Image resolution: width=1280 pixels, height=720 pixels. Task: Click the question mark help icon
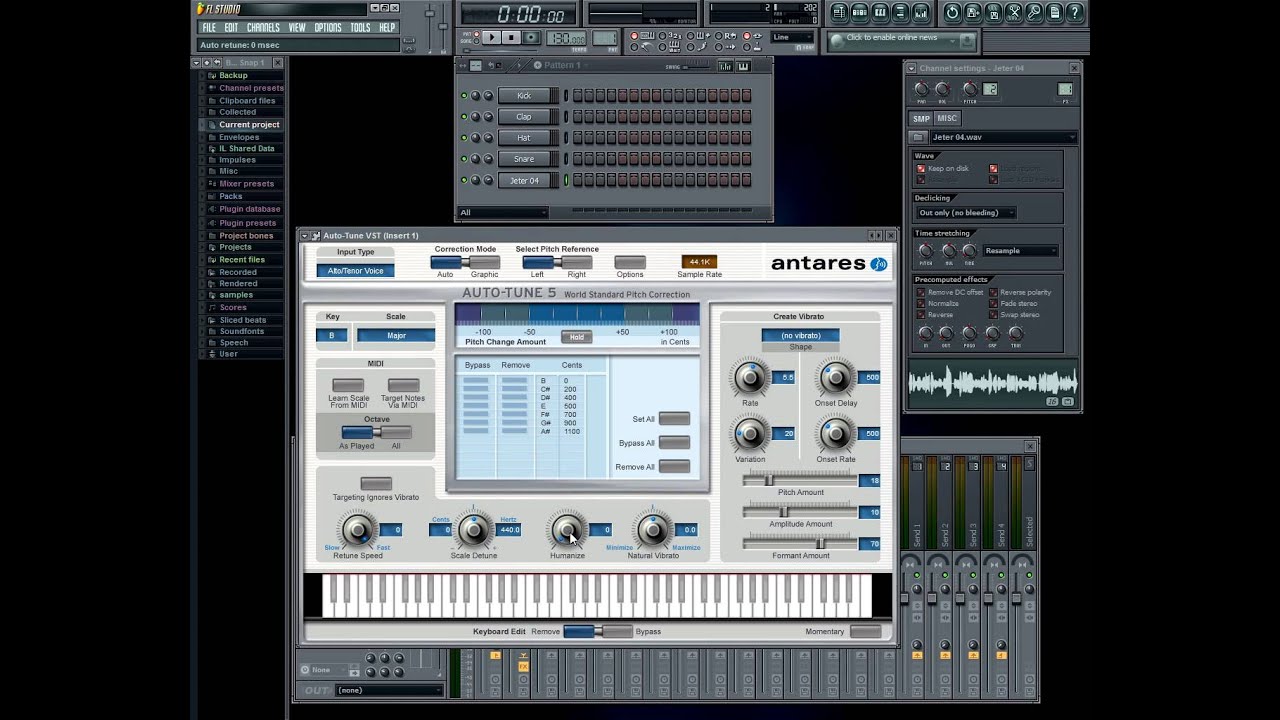tap(1075, 12)
